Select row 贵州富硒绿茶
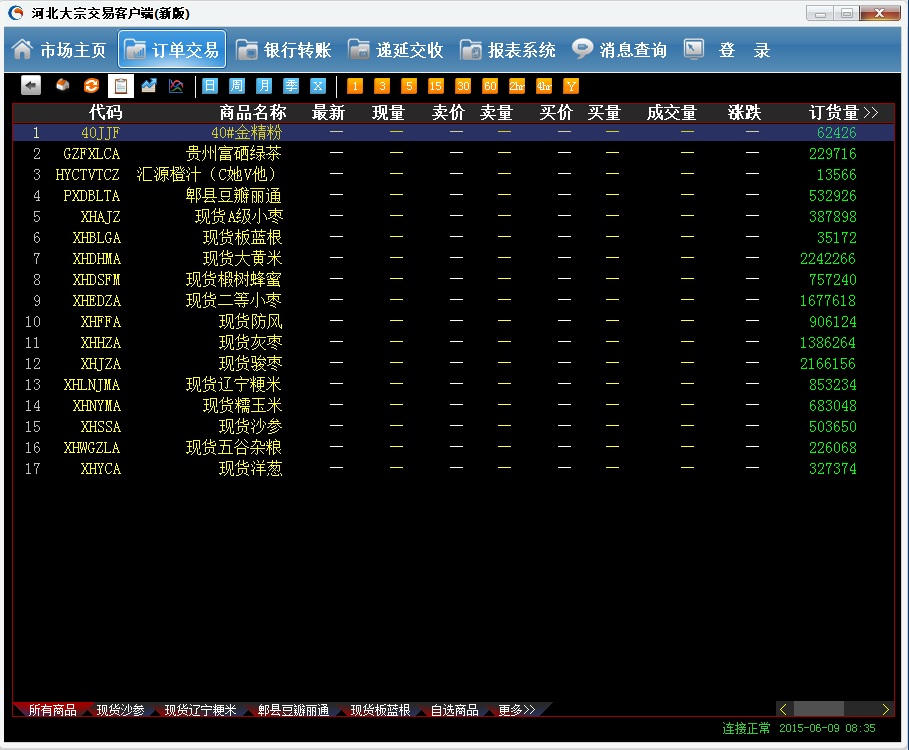The height and width of the screenshot is (750, 909). 453,154
